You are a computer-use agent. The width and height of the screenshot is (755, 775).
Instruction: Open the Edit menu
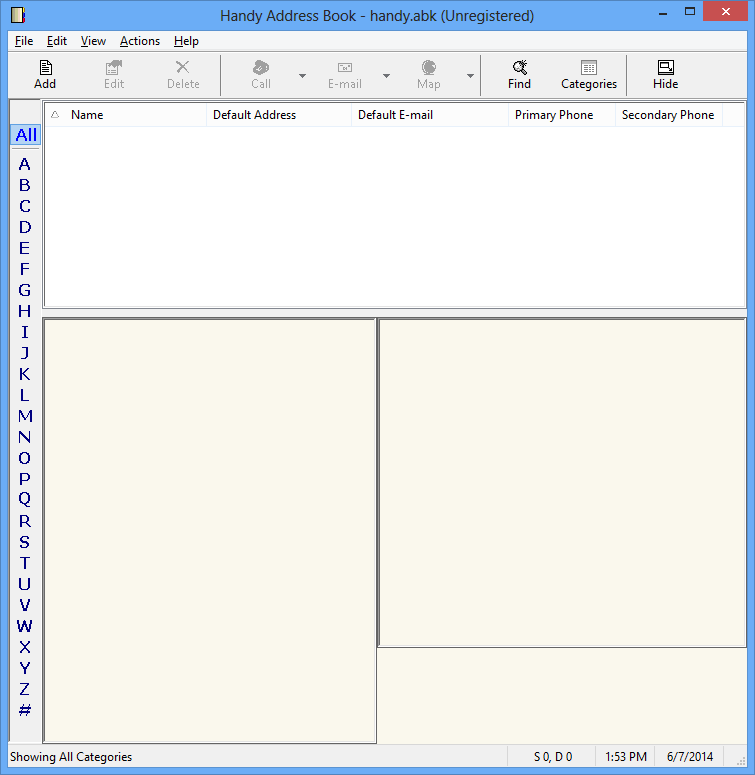click(x=57, y=41)
